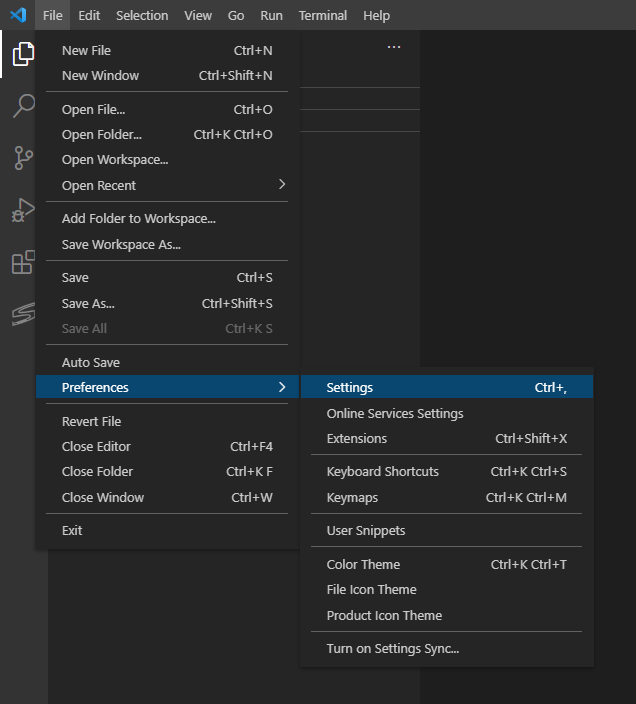636x704 pixels.
Task: Select New File from File menu
Action: pos(86,51)
